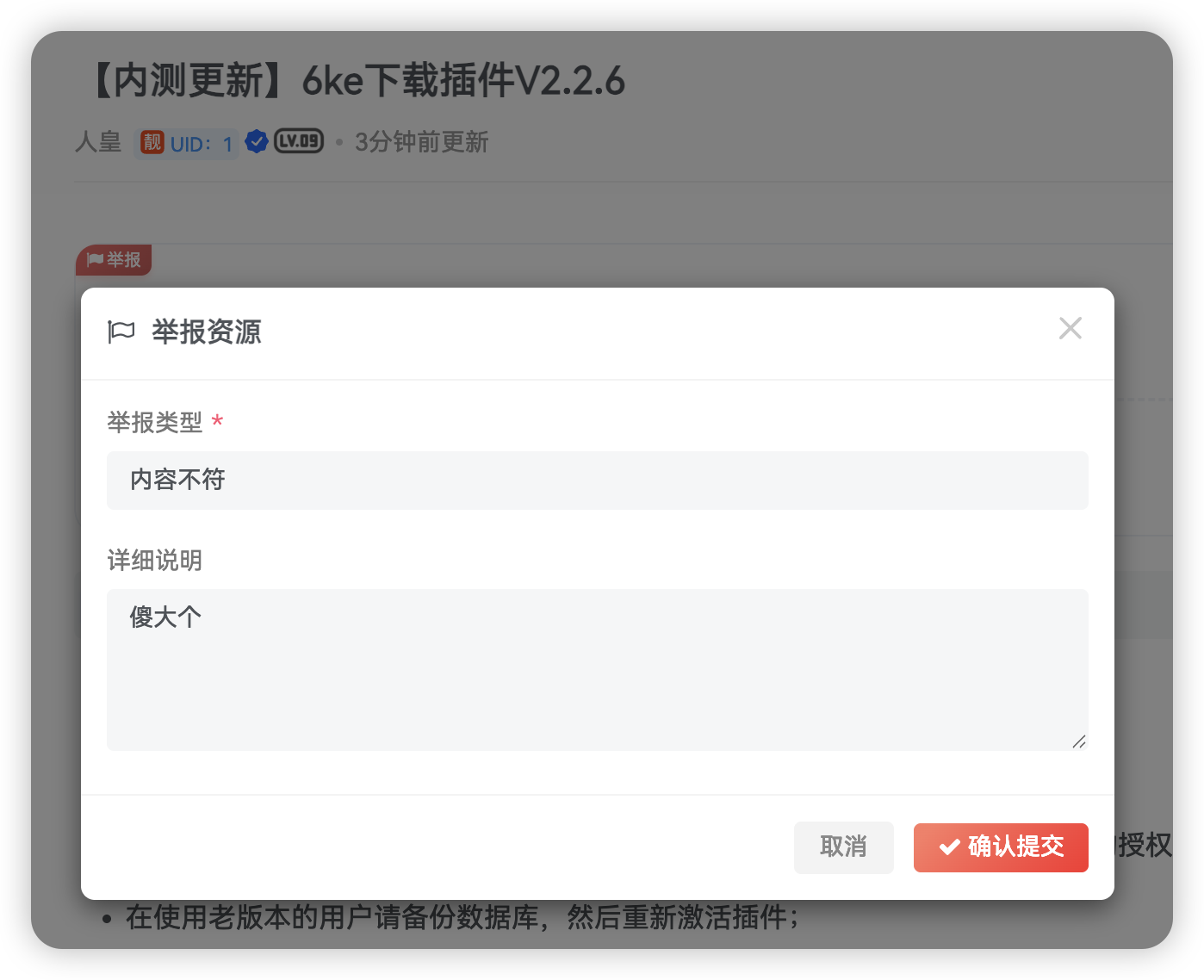The image size is (1204, 980).
Task: Click the blue verified checkmark badge
Action: click(x=256, y=141)
